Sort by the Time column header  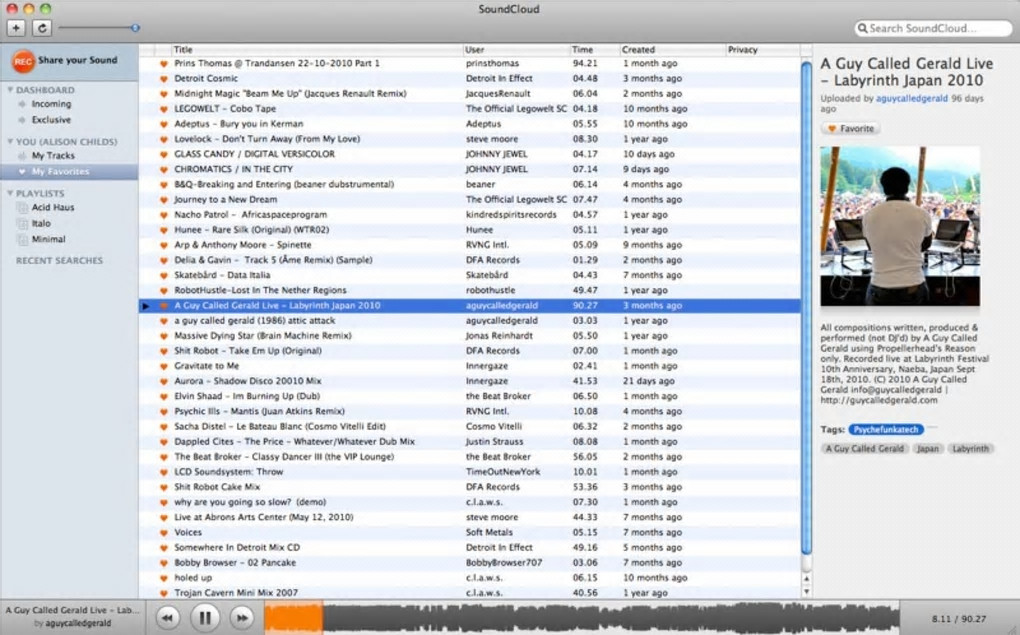595,49
